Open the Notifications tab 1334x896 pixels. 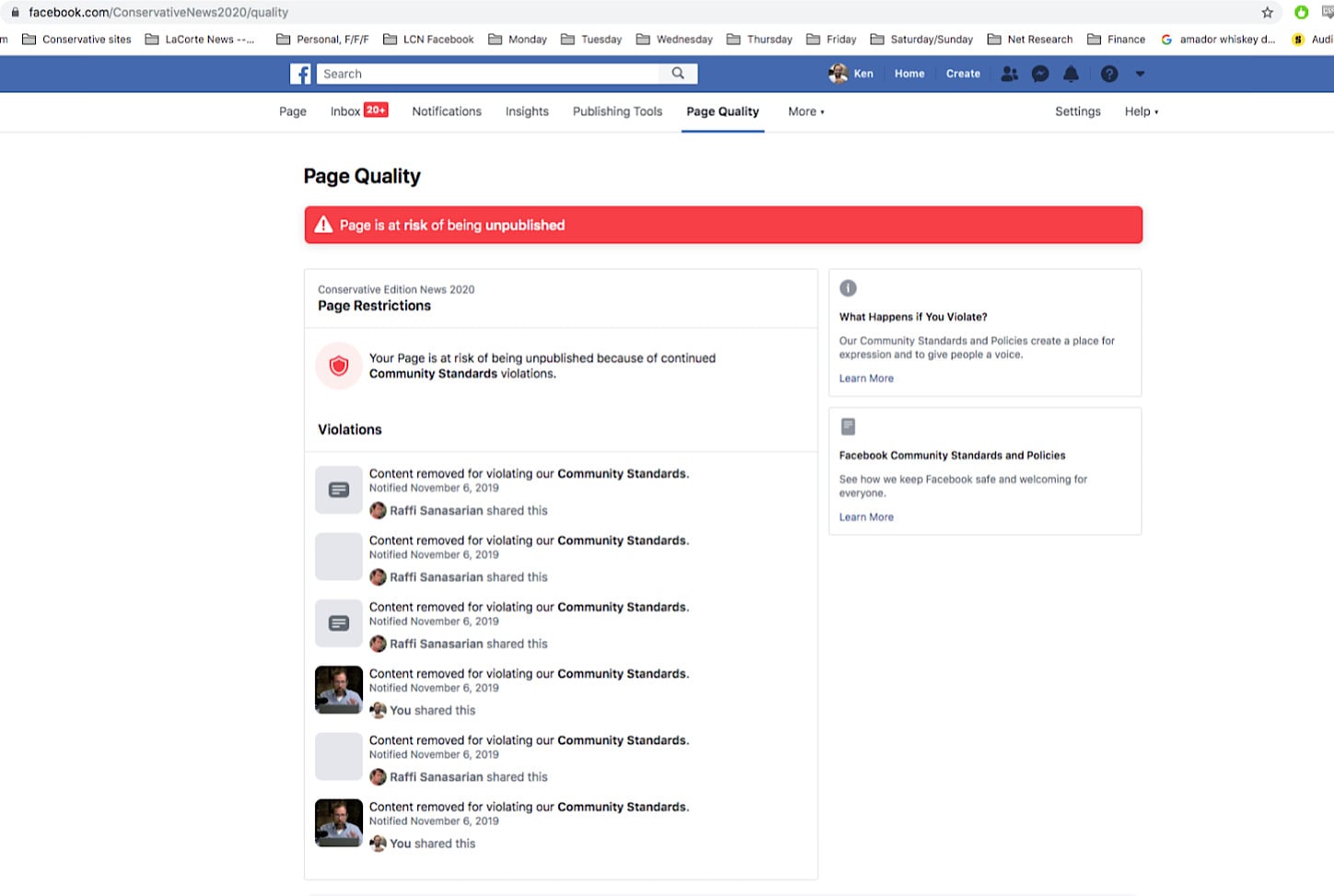447,111
